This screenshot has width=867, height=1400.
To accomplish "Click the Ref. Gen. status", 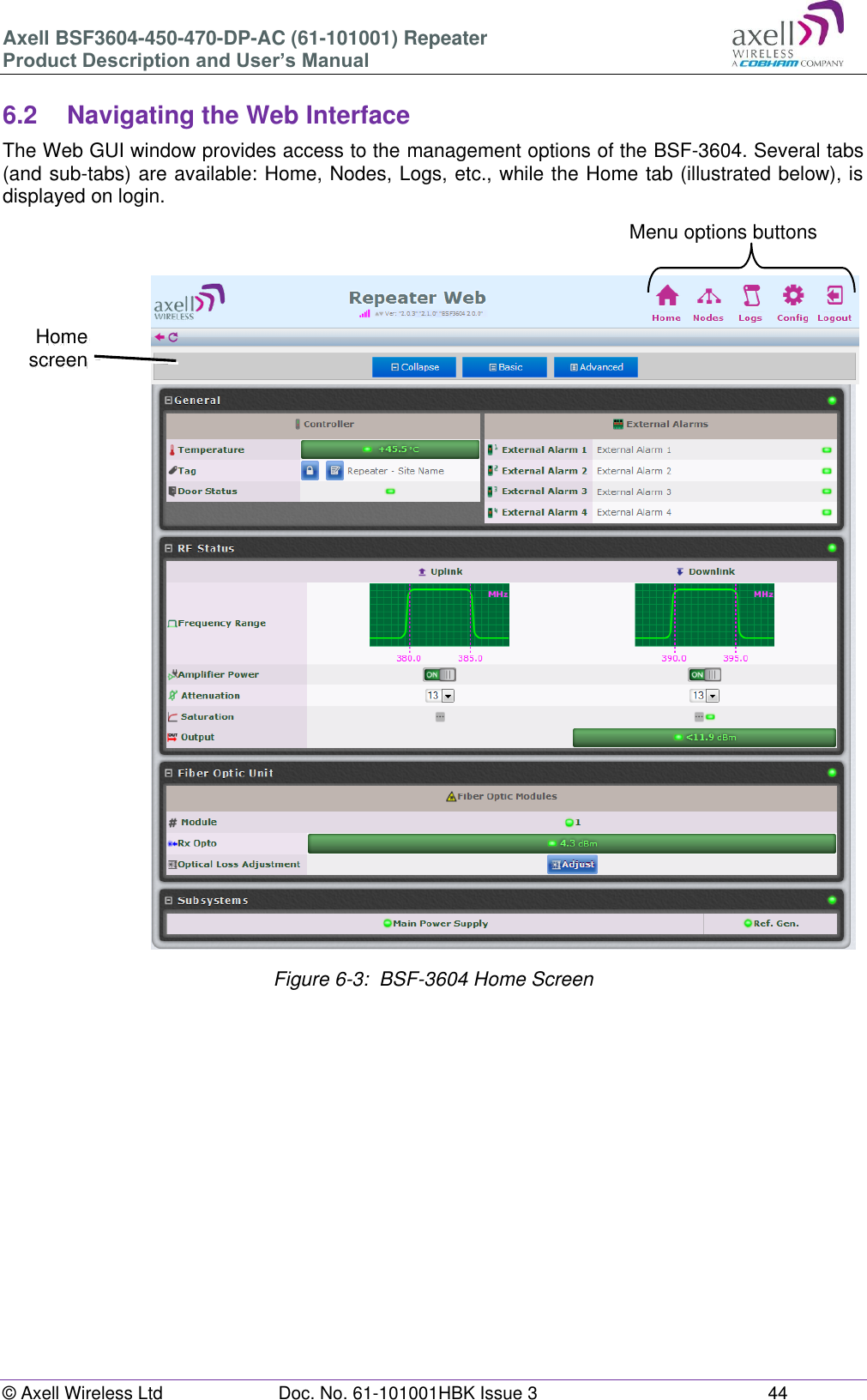I will [771, 924].
